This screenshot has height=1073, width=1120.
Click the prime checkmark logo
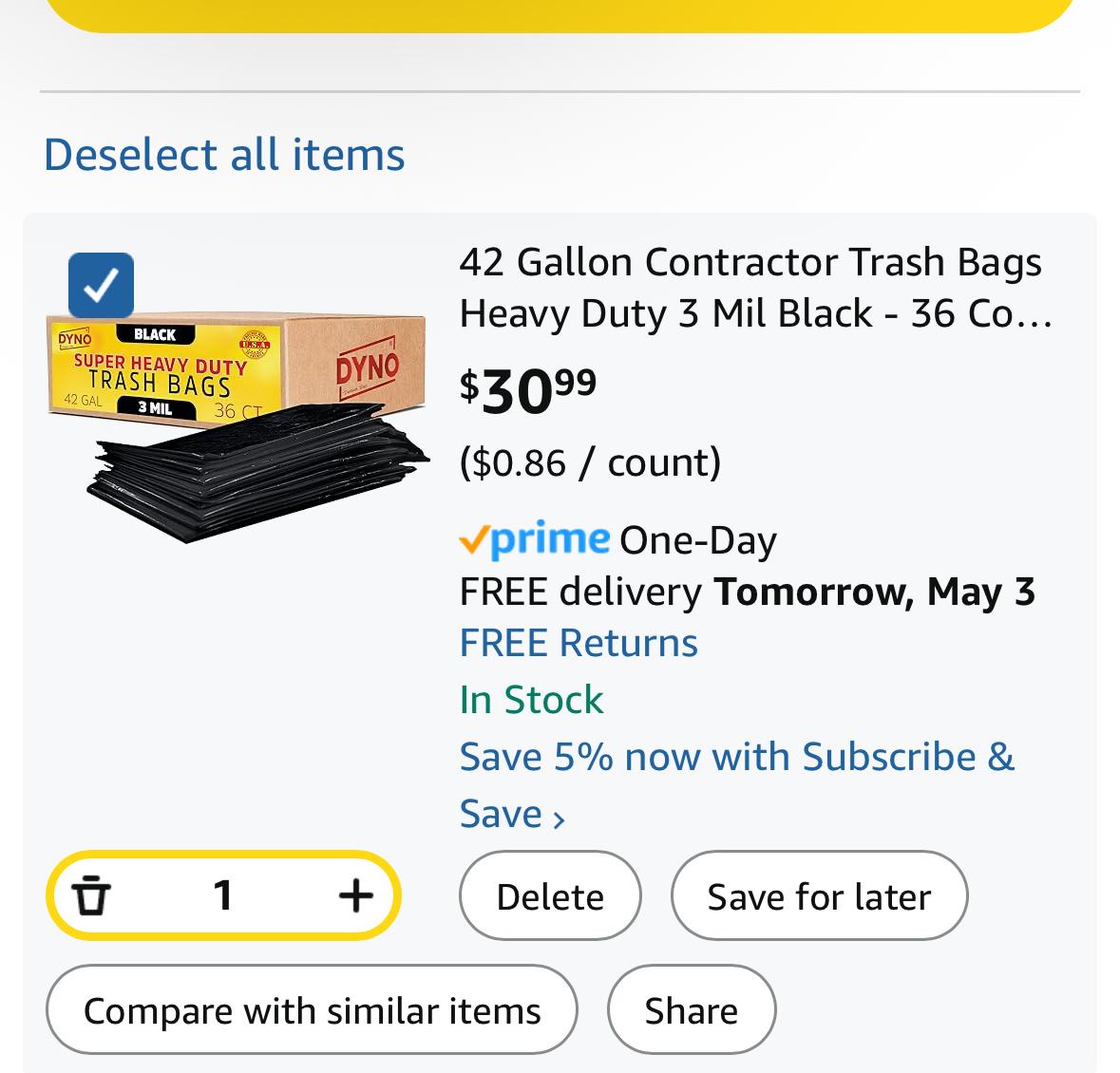[x=534, y=539]
